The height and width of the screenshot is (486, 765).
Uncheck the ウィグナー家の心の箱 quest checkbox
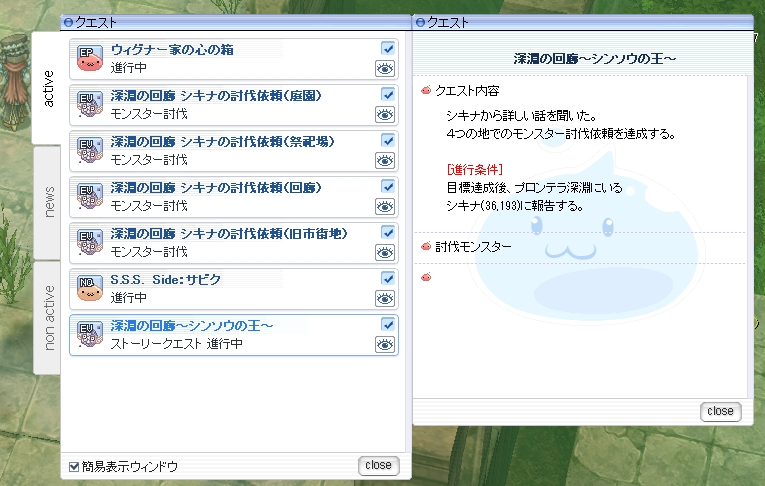click(388, 48)
